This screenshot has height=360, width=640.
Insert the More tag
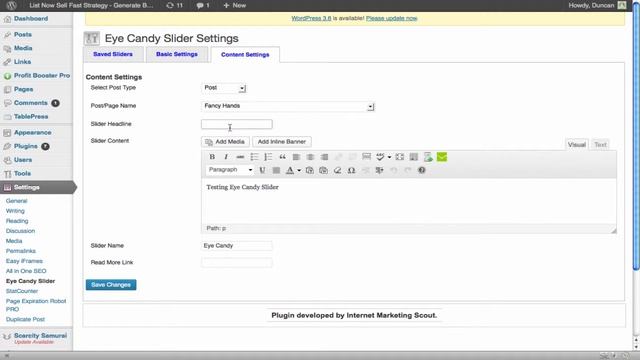pos(367,157)
